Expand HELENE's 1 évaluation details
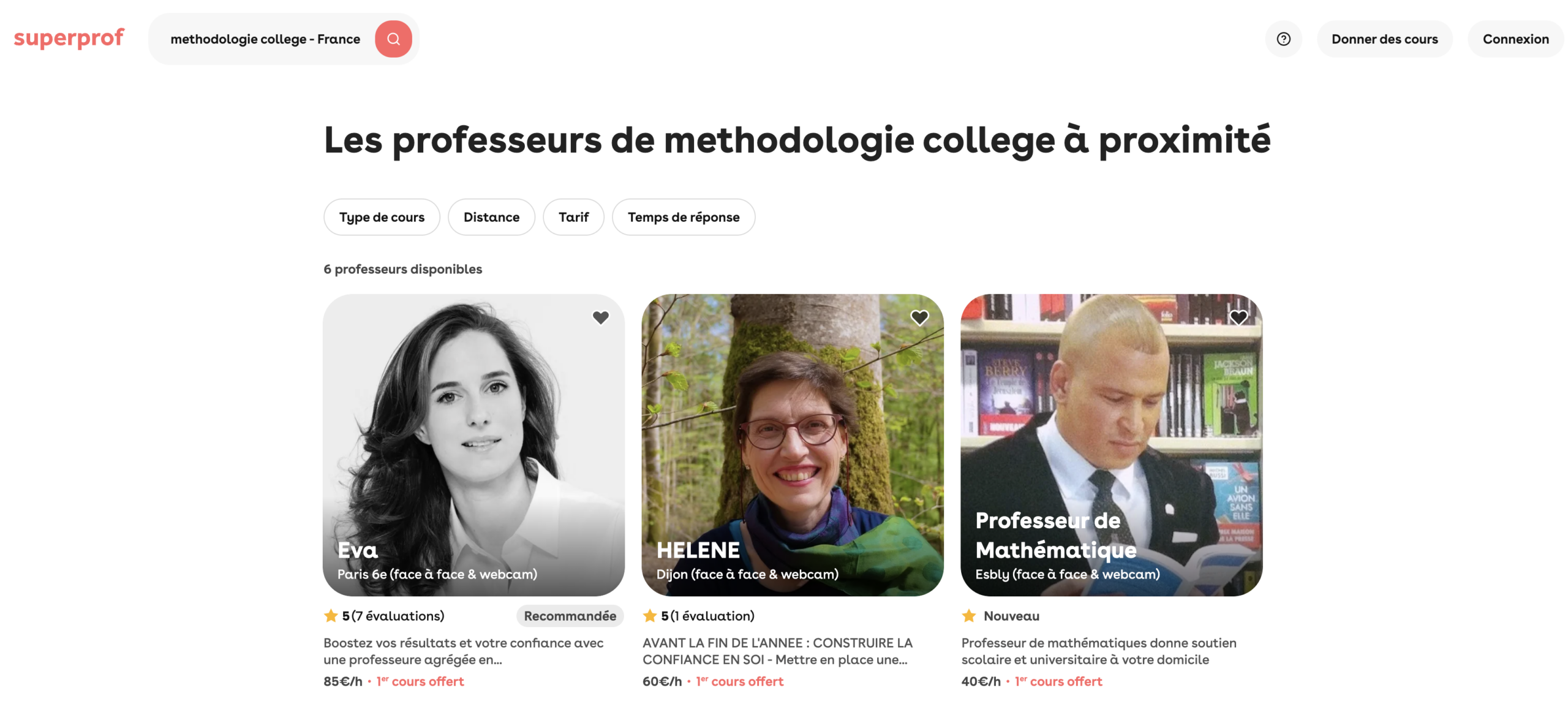The width and height of the screenshot is (1568, 717). (x=712, y=616)
